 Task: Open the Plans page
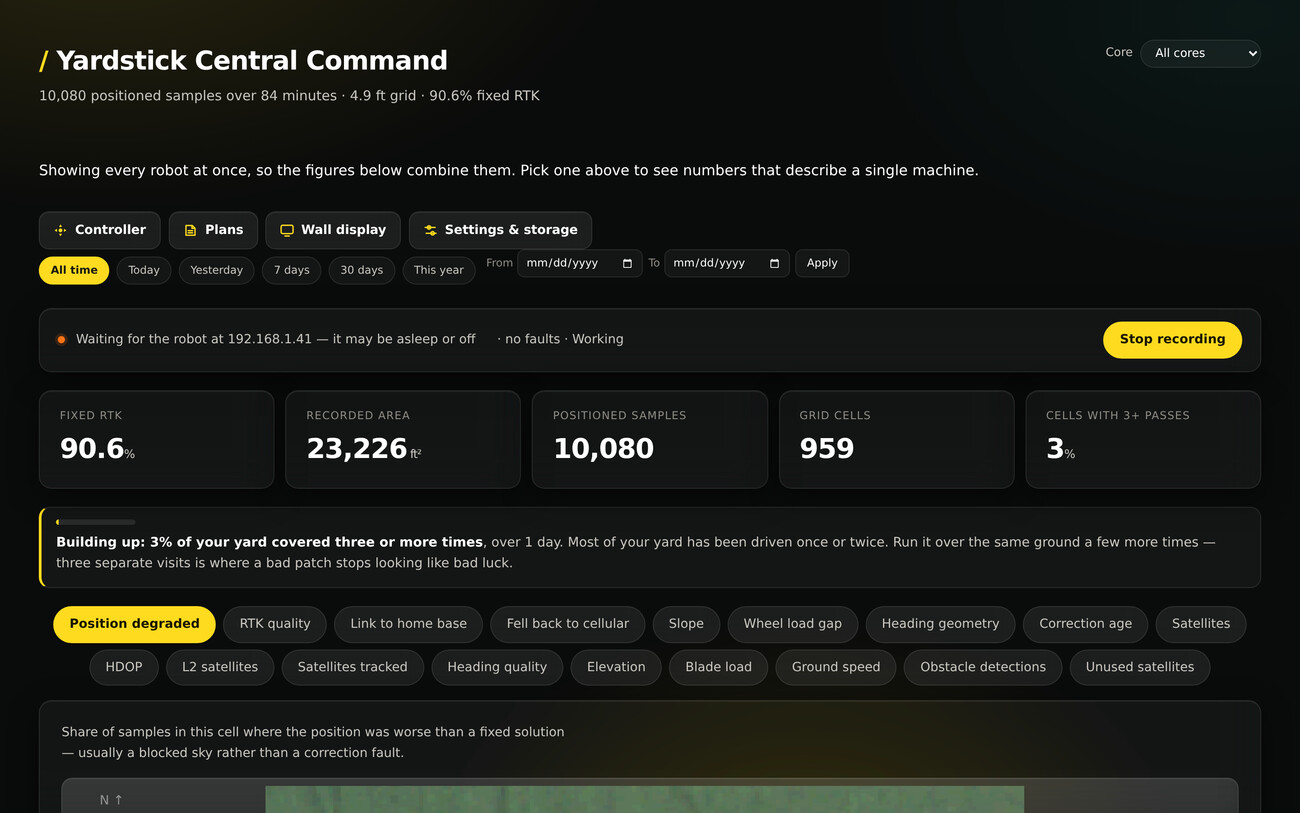point(213,230)
